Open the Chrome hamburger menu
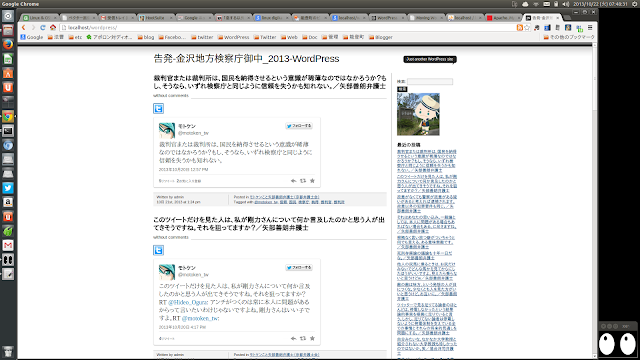Screen dimensions: 640x360 590,27
